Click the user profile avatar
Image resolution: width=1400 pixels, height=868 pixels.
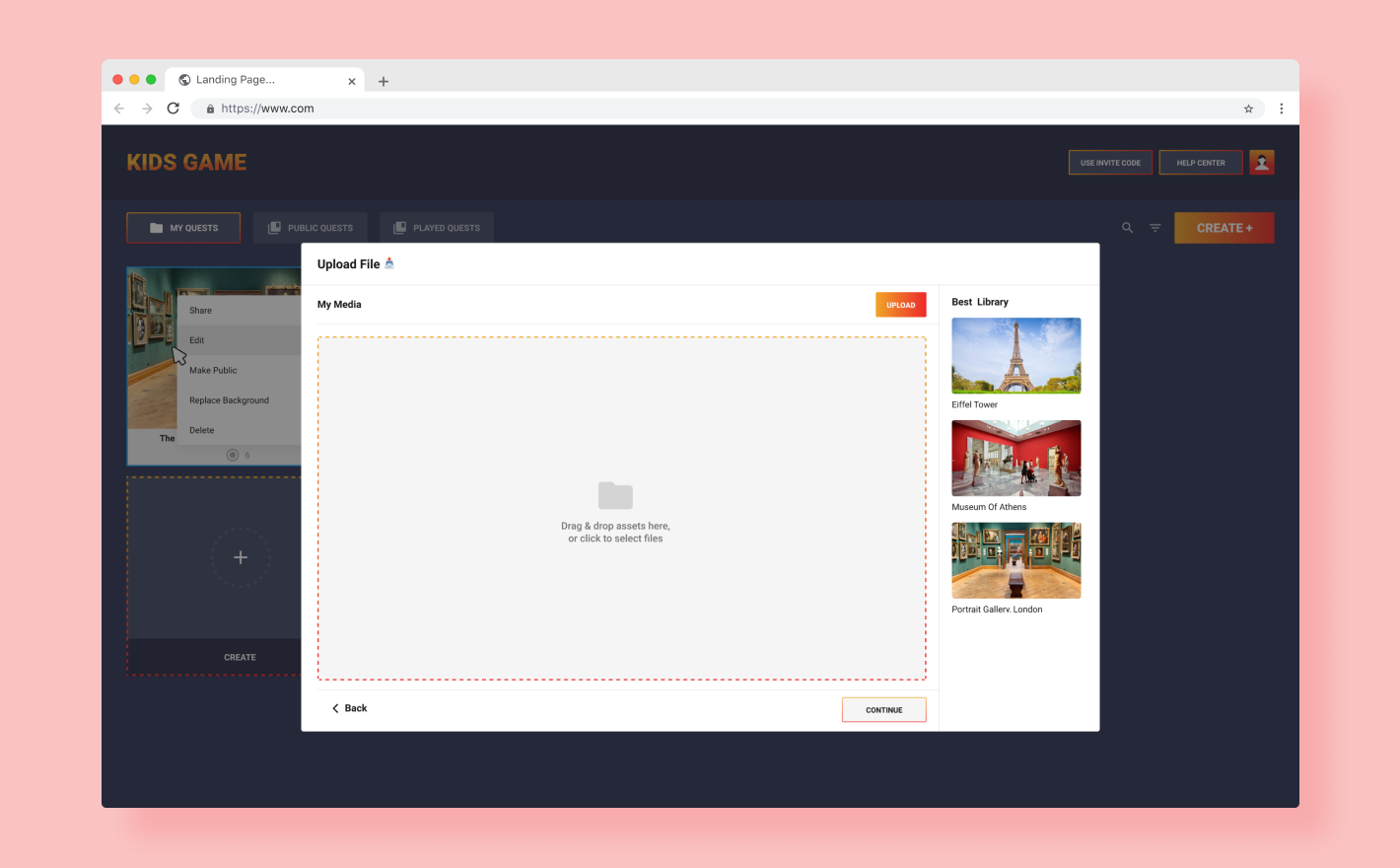pyautogui.click(x=1261, y=163)
